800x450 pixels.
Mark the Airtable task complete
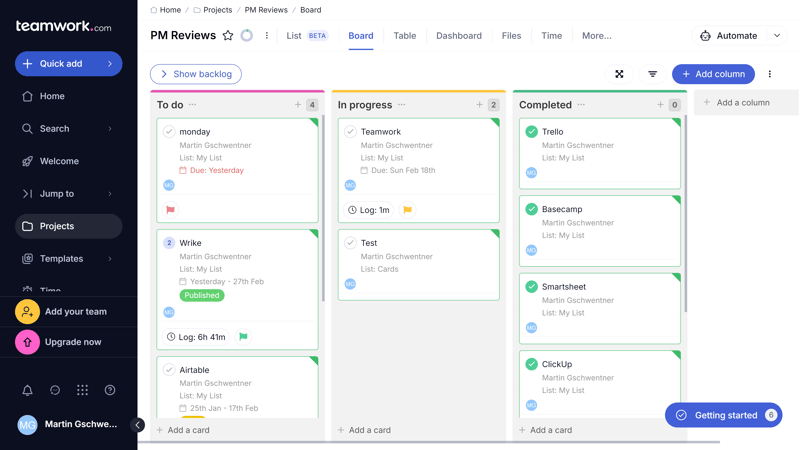tap(169, 370)
